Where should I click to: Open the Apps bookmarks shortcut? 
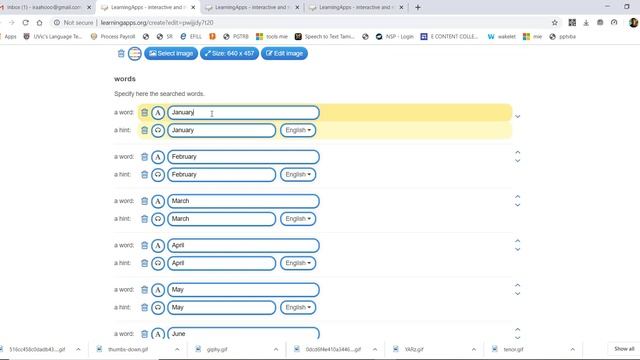(9, 37)
